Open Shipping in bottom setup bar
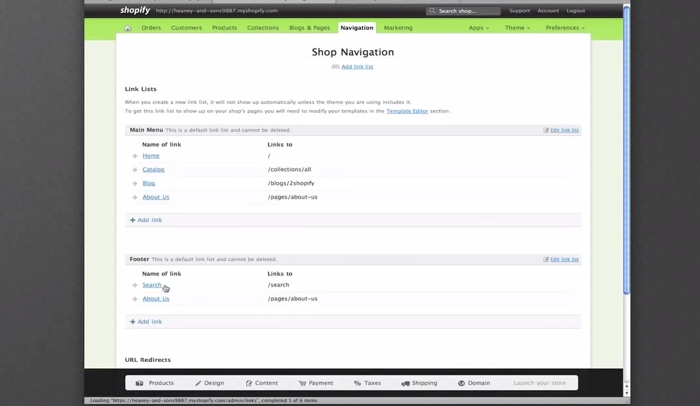The height and width of the screenshot is (406, 700). point(419,383)
